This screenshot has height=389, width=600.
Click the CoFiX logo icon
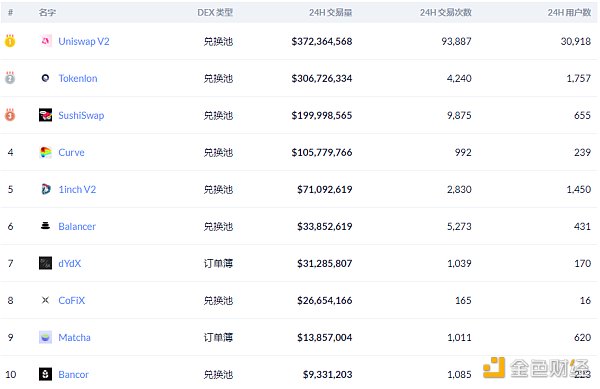pos(46,300)
